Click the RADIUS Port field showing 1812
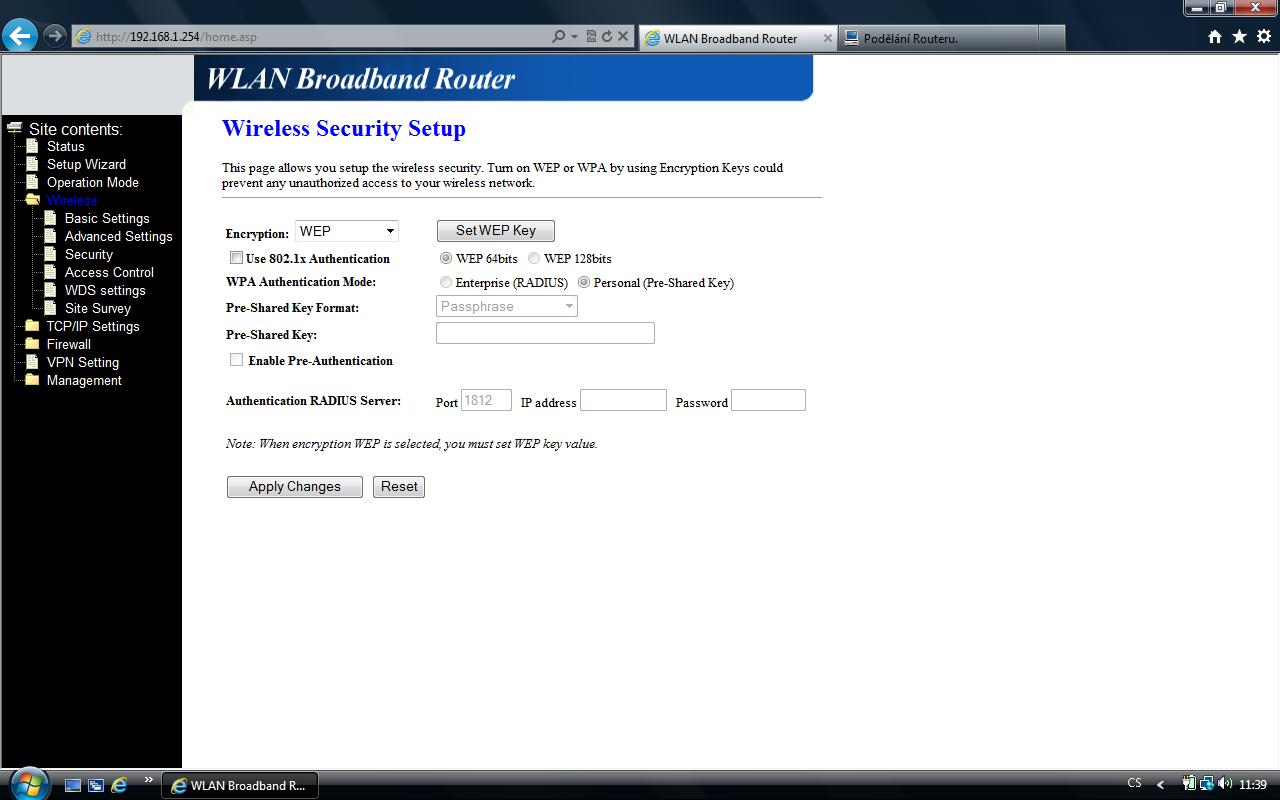 (486, 400)
